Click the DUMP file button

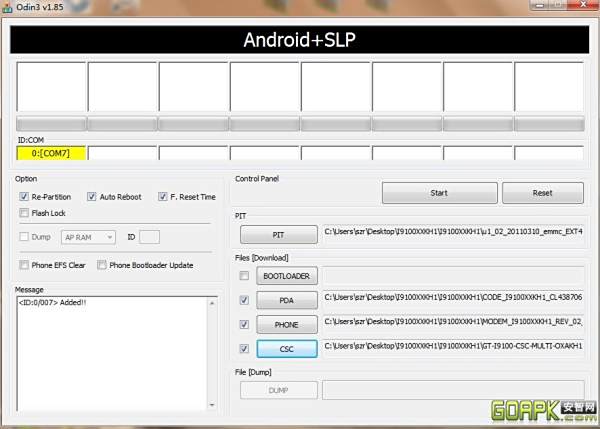279,390
